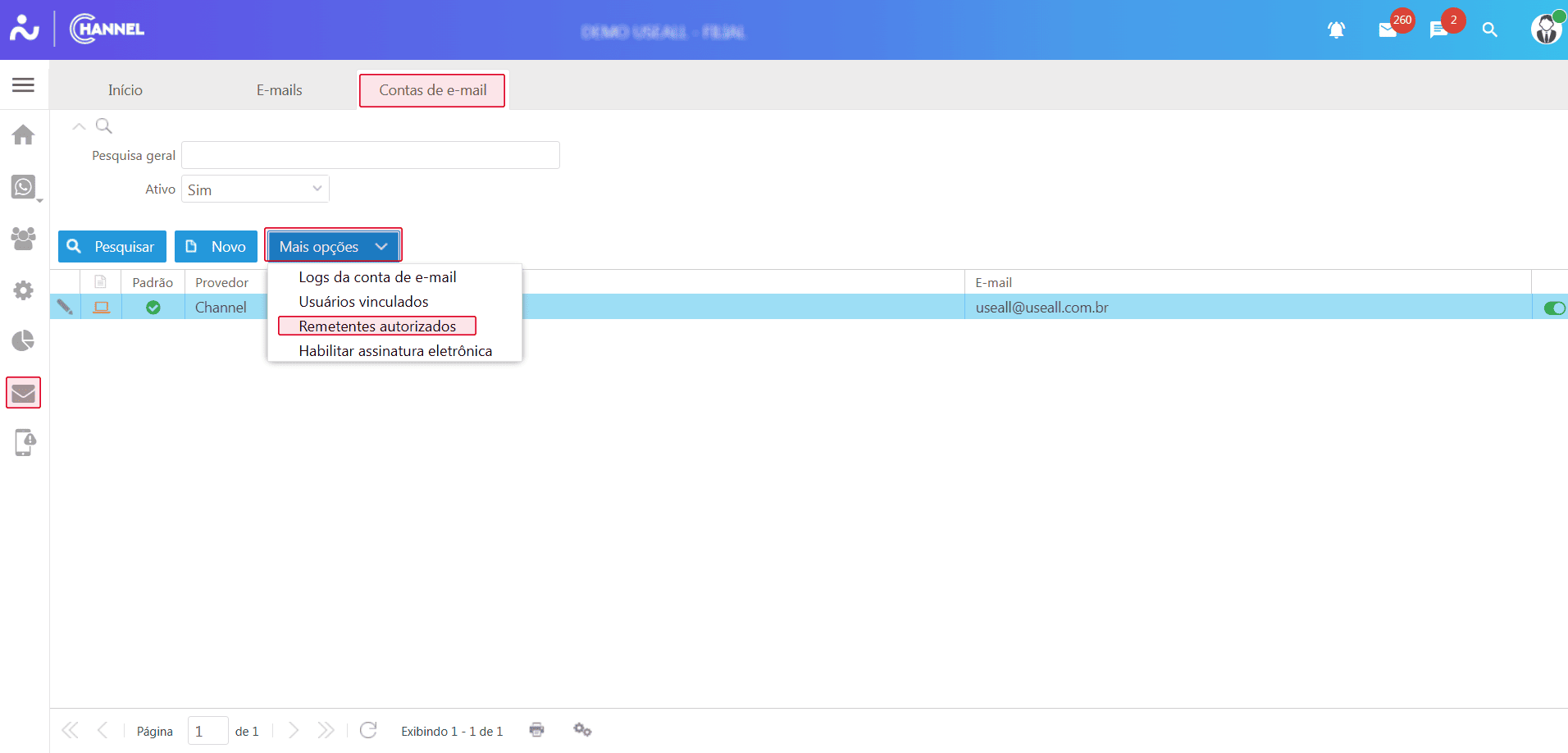Open grid settings gears icon
Image resolution: width=1568 pixels, height=753 pixels.
[582, 730]
